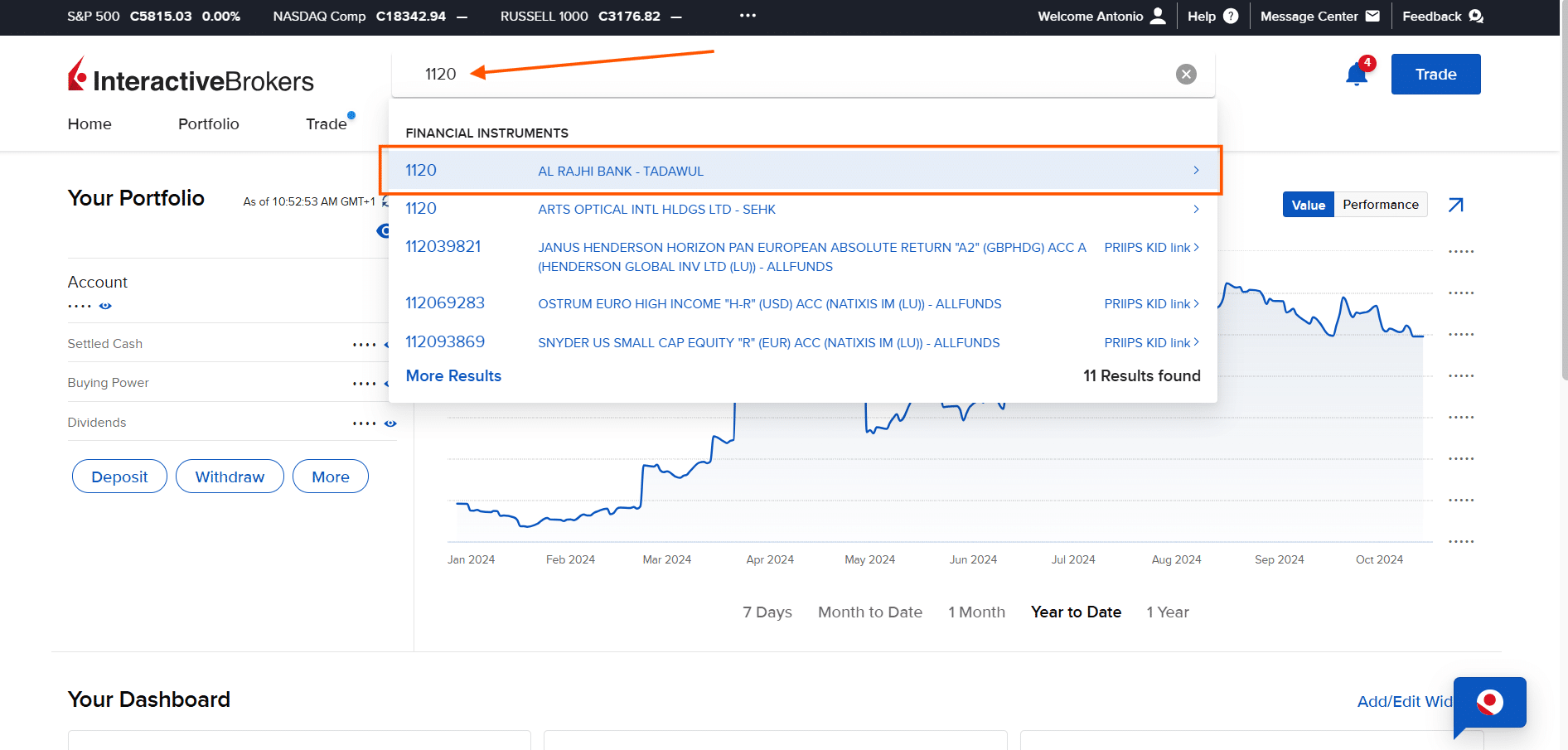Toggle portfolio value visibility eye near timestamp
The height and width of the screenshot is (750, 1568).
384,230
